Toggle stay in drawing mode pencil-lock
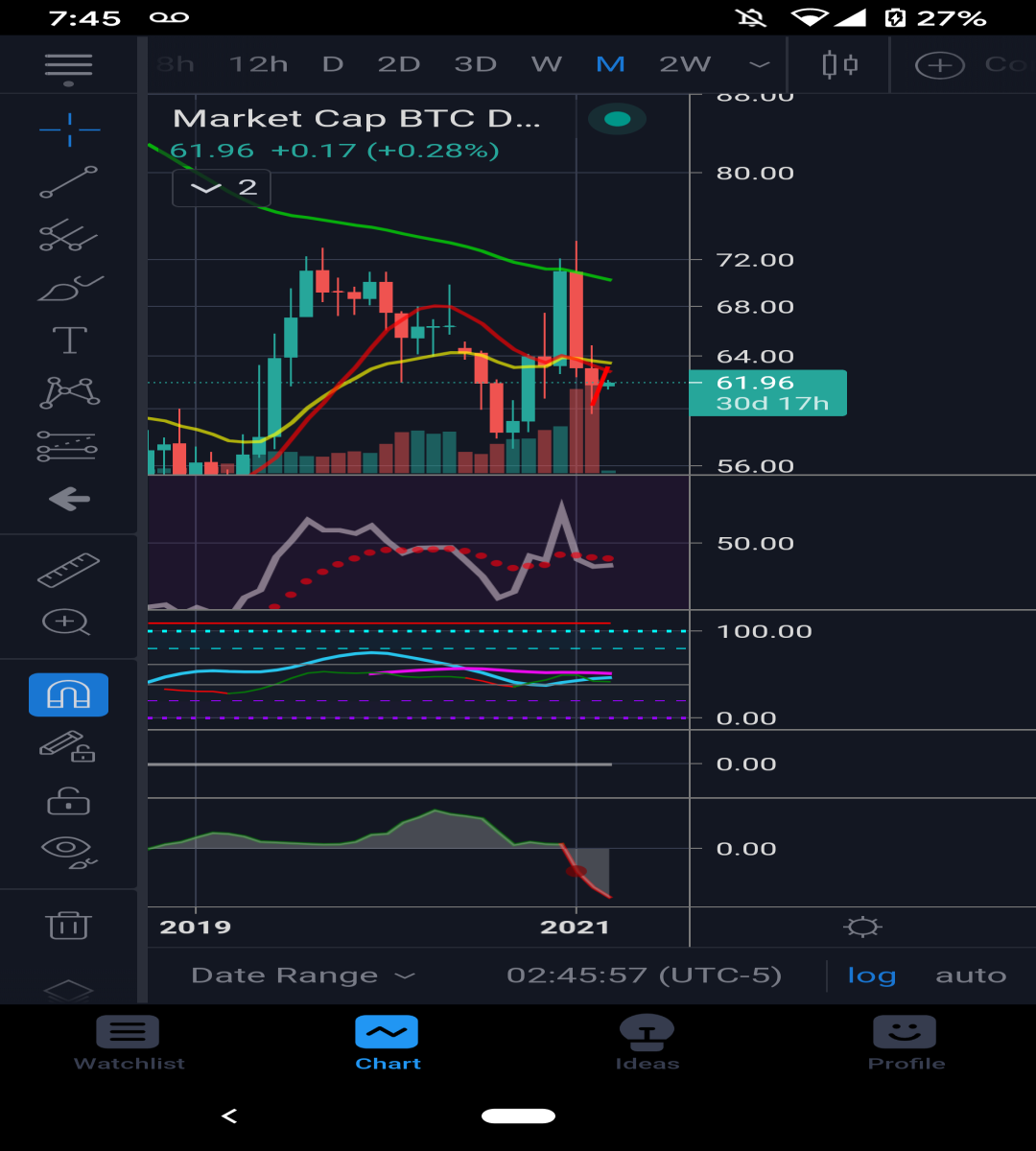The width and height of the screenshot is (1036, 1151). [67, 746]
